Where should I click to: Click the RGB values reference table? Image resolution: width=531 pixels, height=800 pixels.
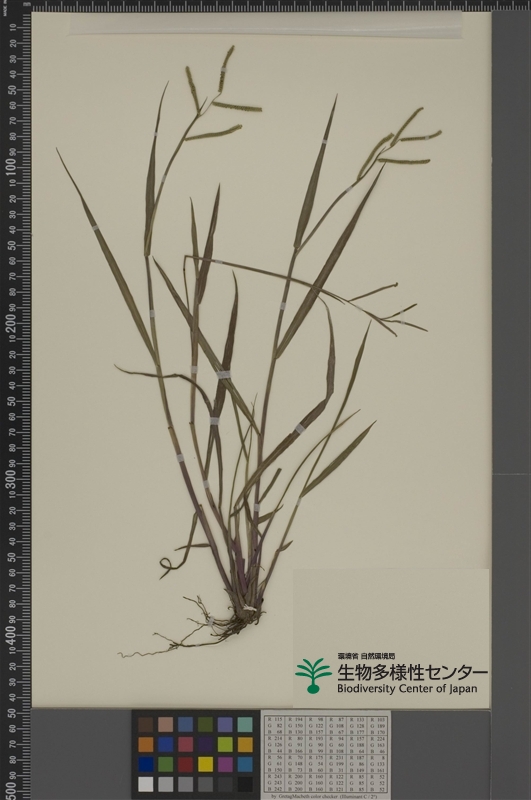(326, 754)
